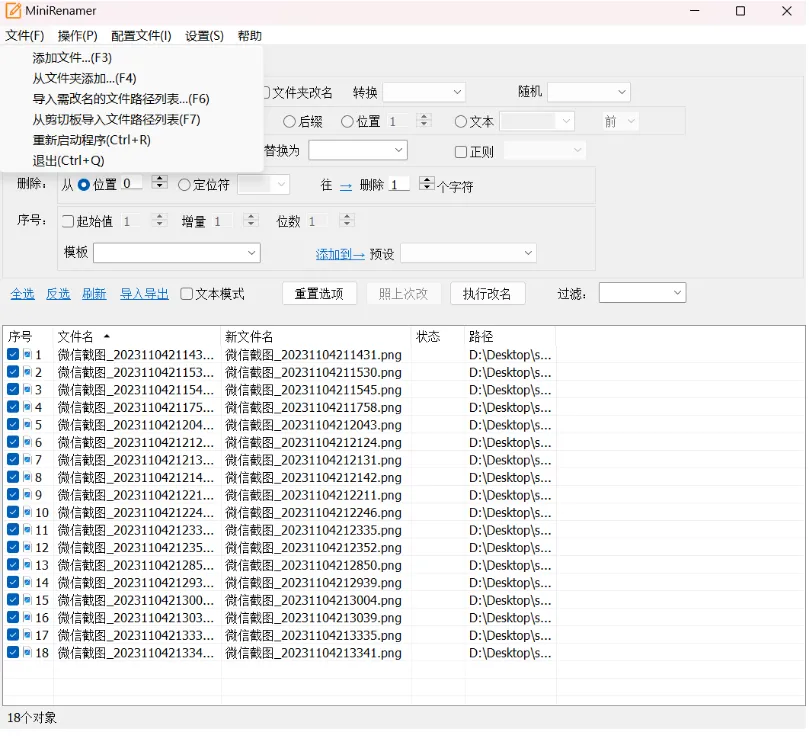The height and width of the screenshot is (739, 809).
Task: Click the blue arrow next to 往 in delete section
Action: point(346,186)
